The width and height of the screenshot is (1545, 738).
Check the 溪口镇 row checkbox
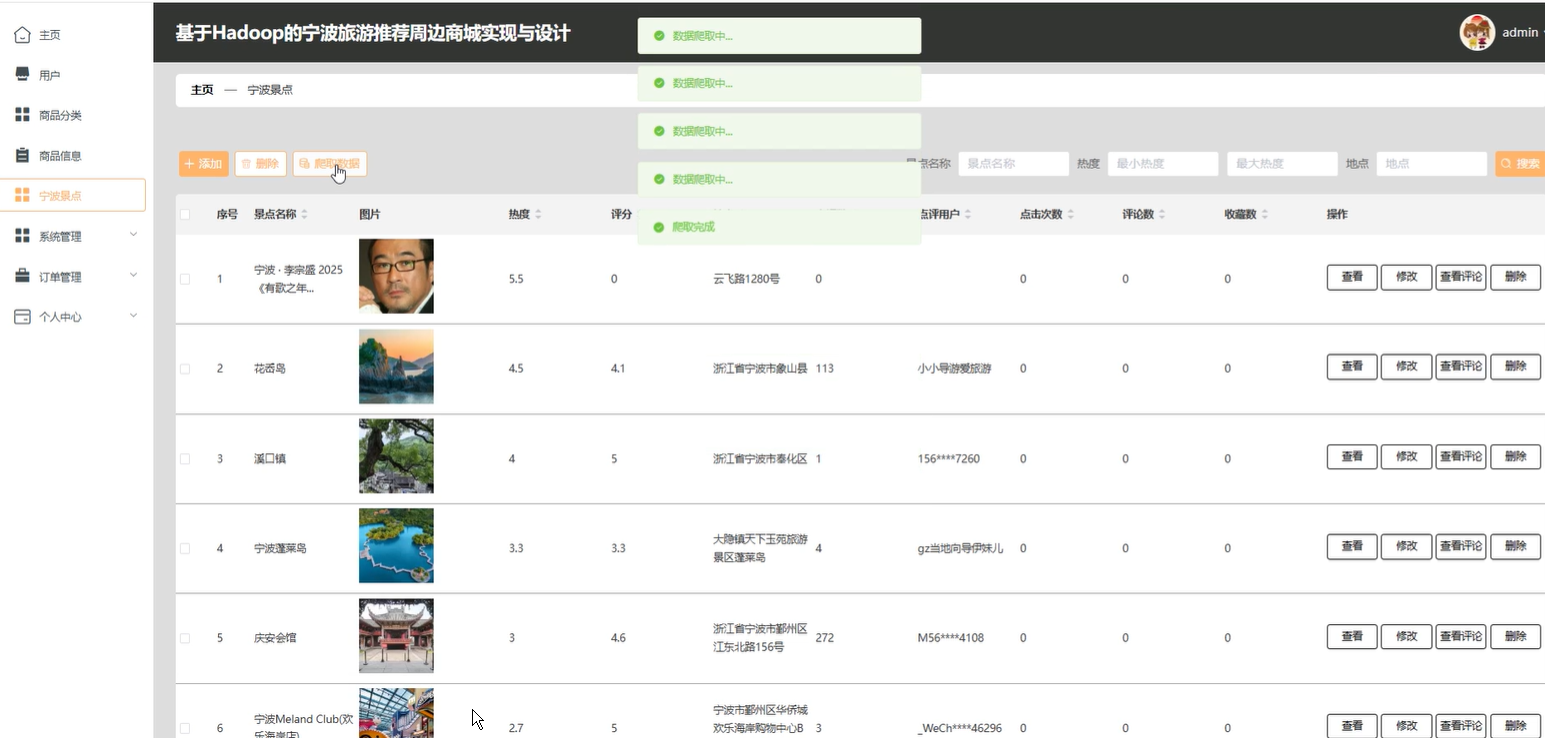point(185,459)
